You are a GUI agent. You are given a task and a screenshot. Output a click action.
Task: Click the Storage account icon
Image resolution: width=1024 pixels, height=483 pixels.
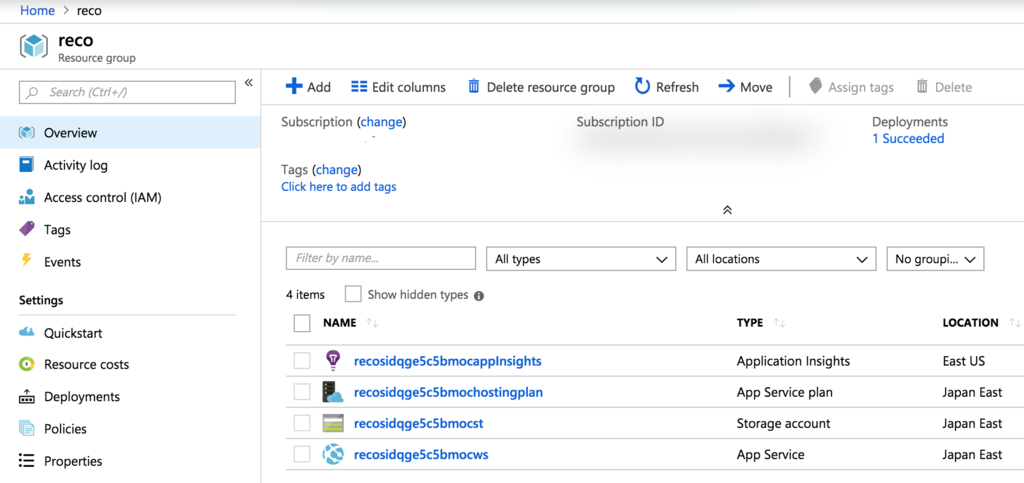[x=333, y=424]
